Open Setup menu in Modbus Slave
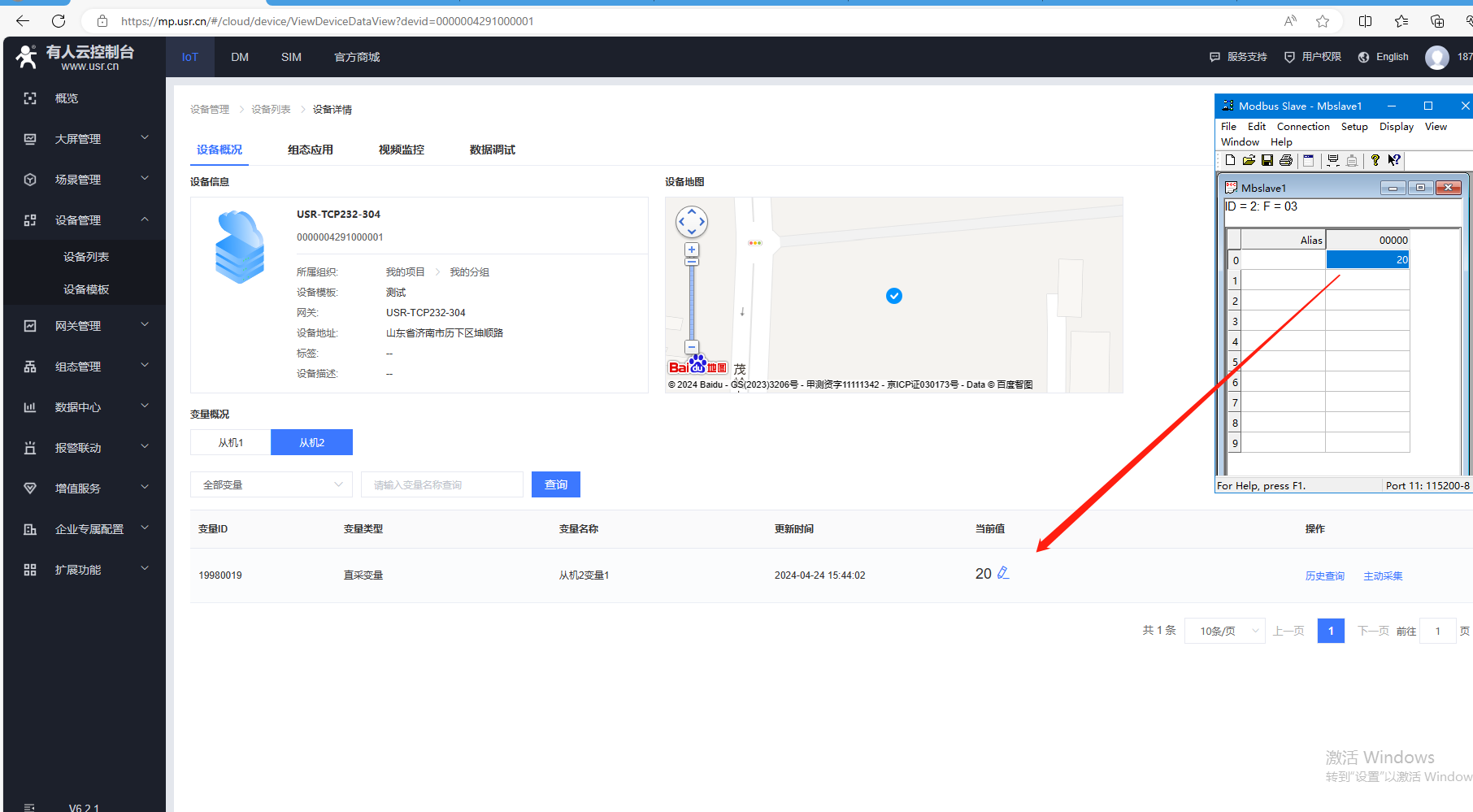Viewport: 1473px width, 812px height. coord(1354,127)
